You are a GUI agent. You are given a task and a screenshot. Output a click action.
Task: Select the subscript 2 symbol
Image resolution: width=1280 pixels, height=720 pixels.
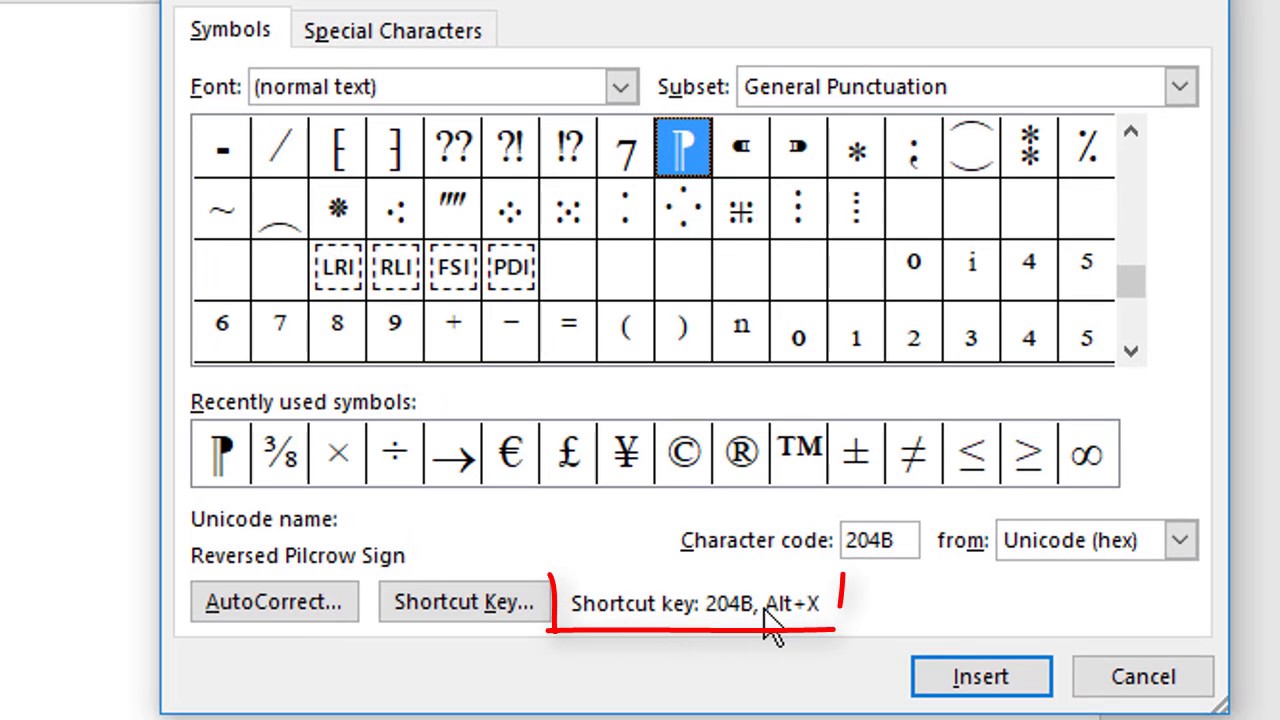point(913,330)
